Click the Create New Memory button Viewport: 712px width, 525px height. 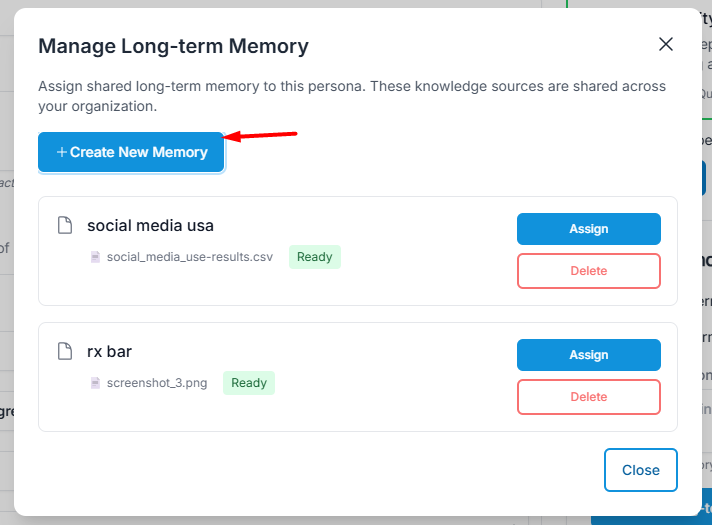(x=131, y=152)
